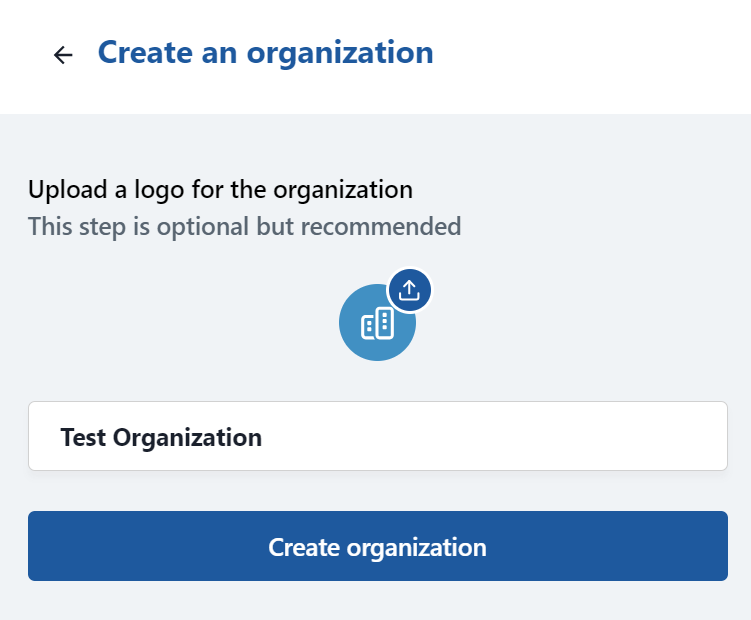Tap the left-pointing arrow beside the title

click(63, 55)
